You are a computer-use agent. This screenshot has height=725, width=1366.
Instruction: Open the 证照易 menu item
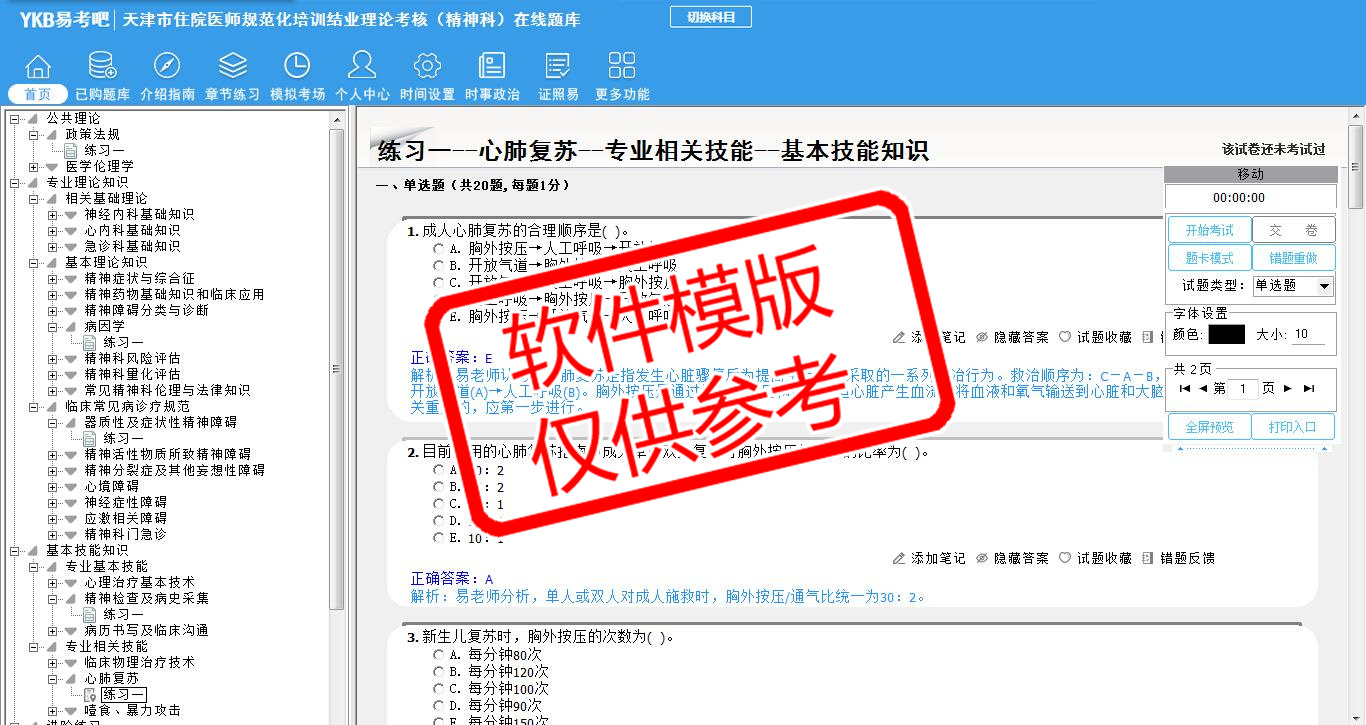coord(558,77)
